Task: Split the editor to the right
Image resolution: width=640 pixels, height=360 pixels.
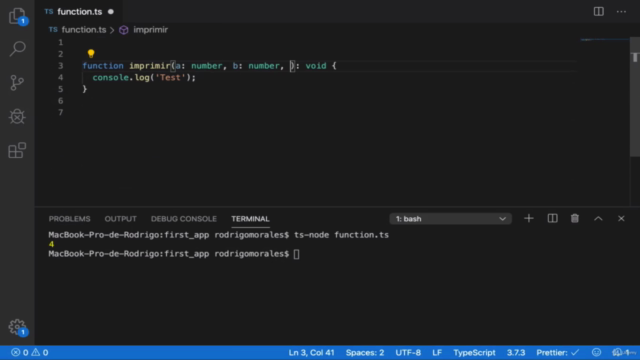Action: point(598,11)
